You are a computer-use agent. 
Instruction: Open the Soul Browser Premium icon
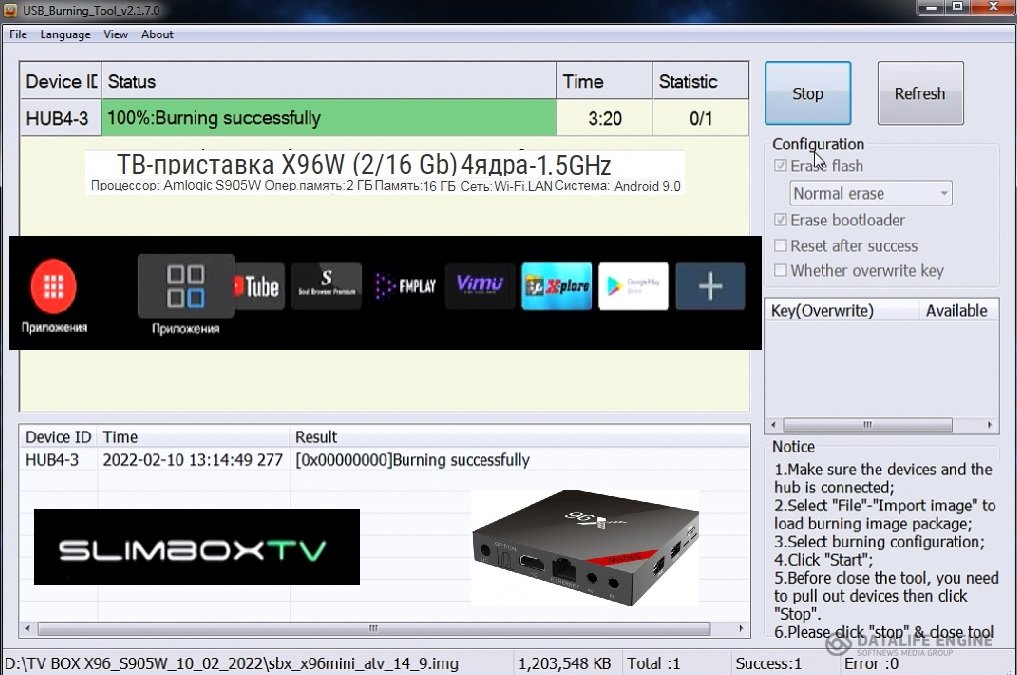[x=326, y=286]
